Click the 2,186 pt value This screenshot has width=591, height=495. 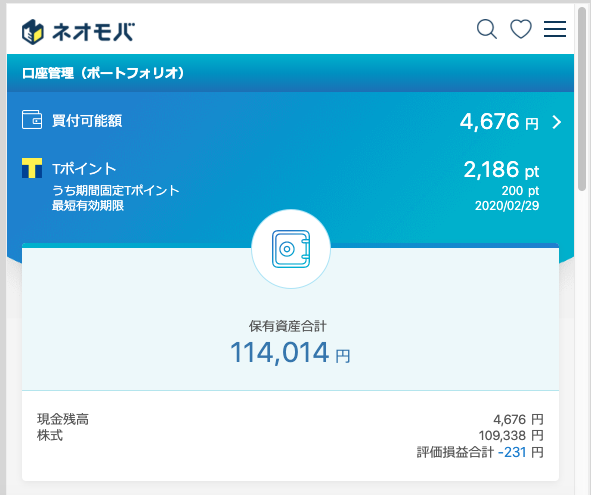point(501,169)
